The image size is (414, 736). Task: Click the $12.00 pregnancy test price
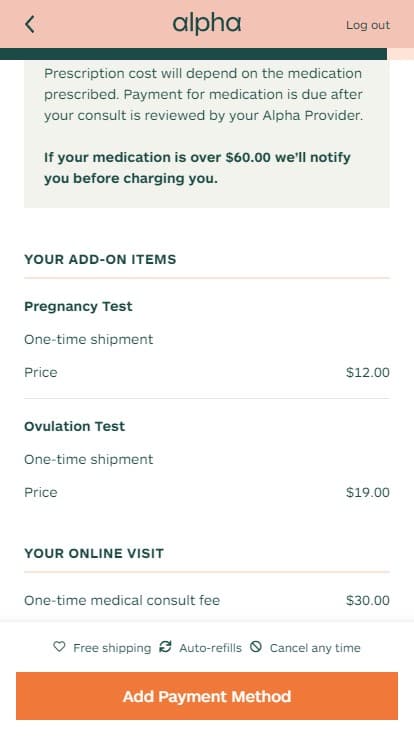click(x=368, y=373)
